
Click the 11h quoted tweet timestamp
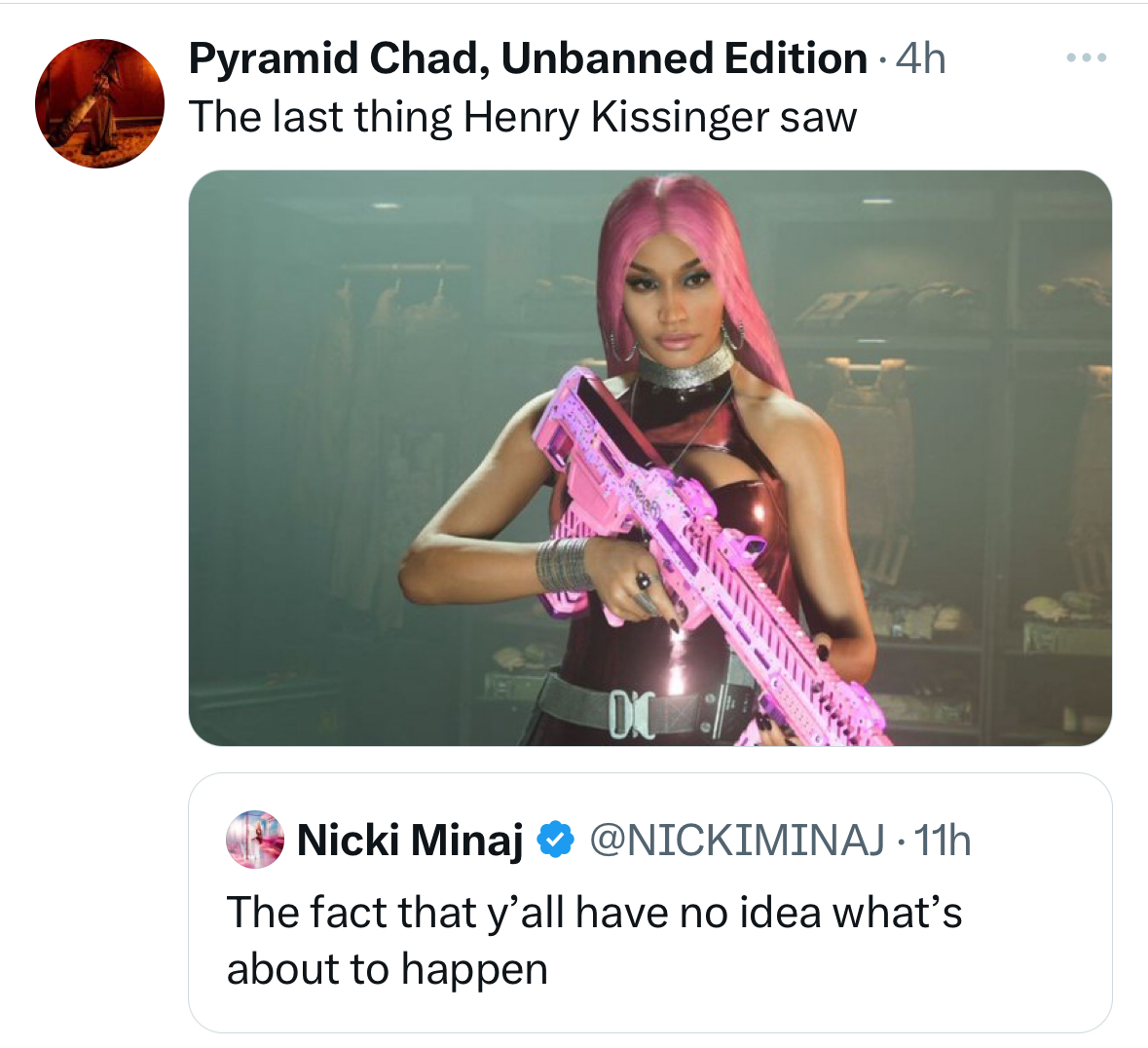(x=943, y=840)
